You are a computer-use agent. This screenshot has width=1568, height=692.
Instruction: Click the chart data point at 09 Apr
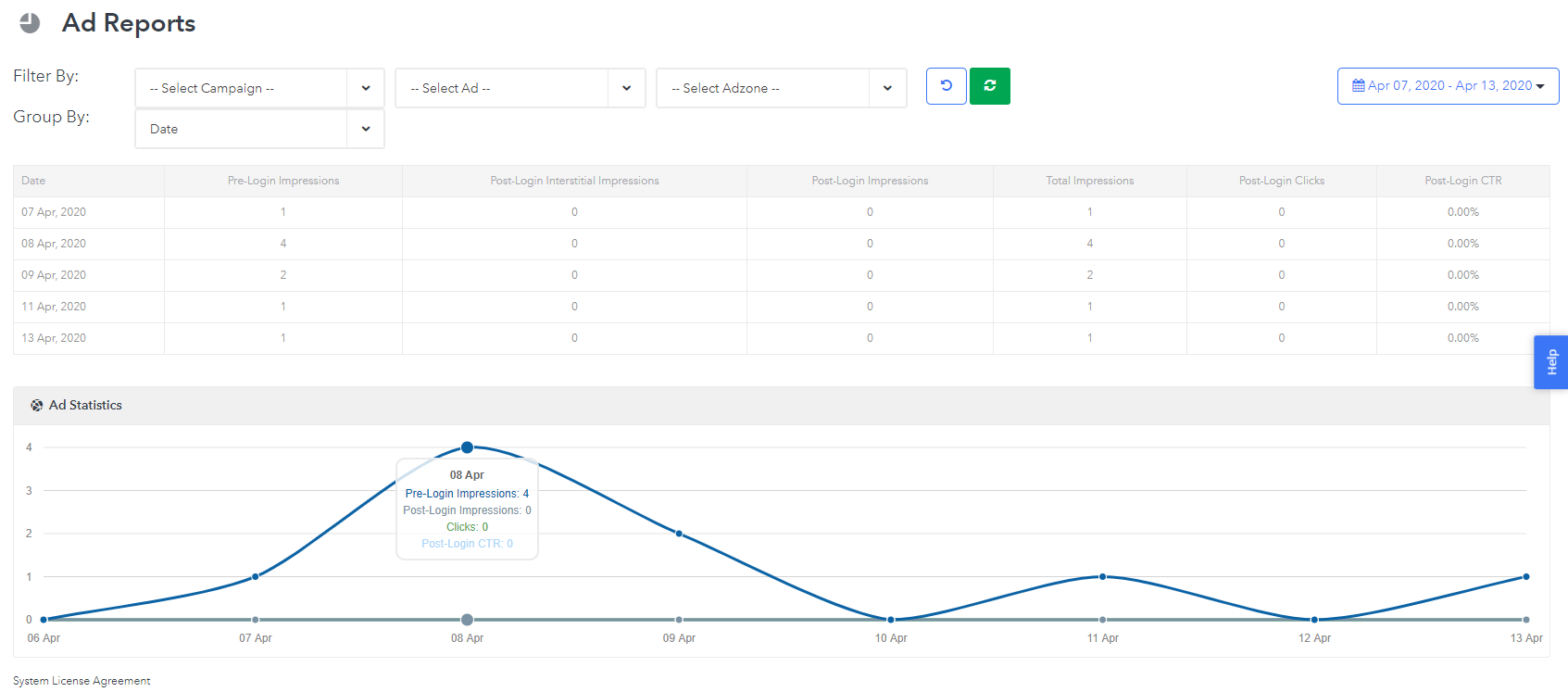click(x=679, y=534)
